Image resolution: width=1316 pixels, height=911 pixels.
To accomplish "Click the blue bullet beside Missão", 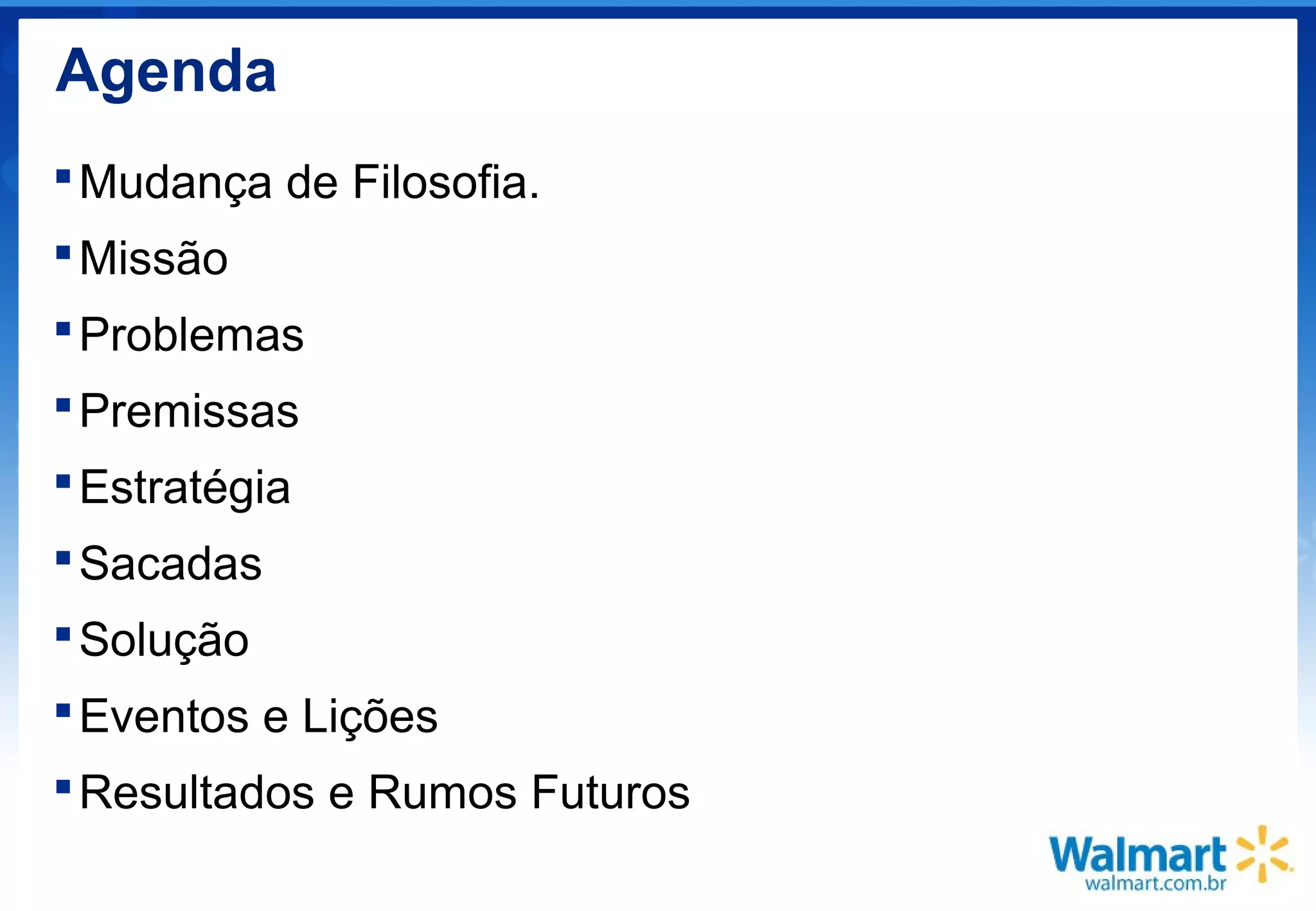I will (x=63, y=252).
